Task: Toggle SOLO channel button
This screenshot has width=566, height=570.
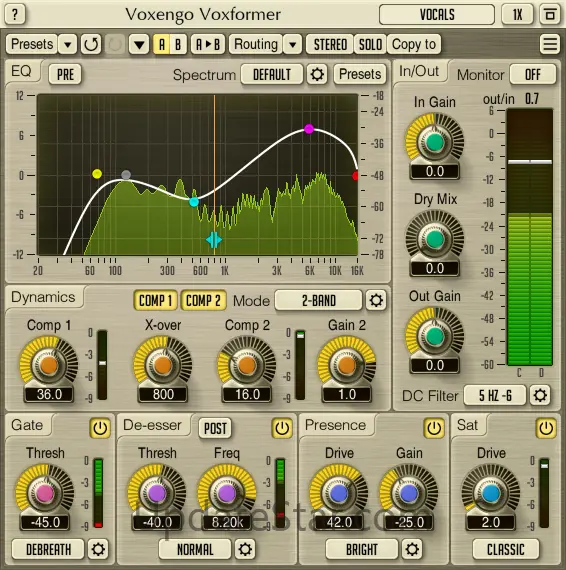Action: tap(370, 44)
